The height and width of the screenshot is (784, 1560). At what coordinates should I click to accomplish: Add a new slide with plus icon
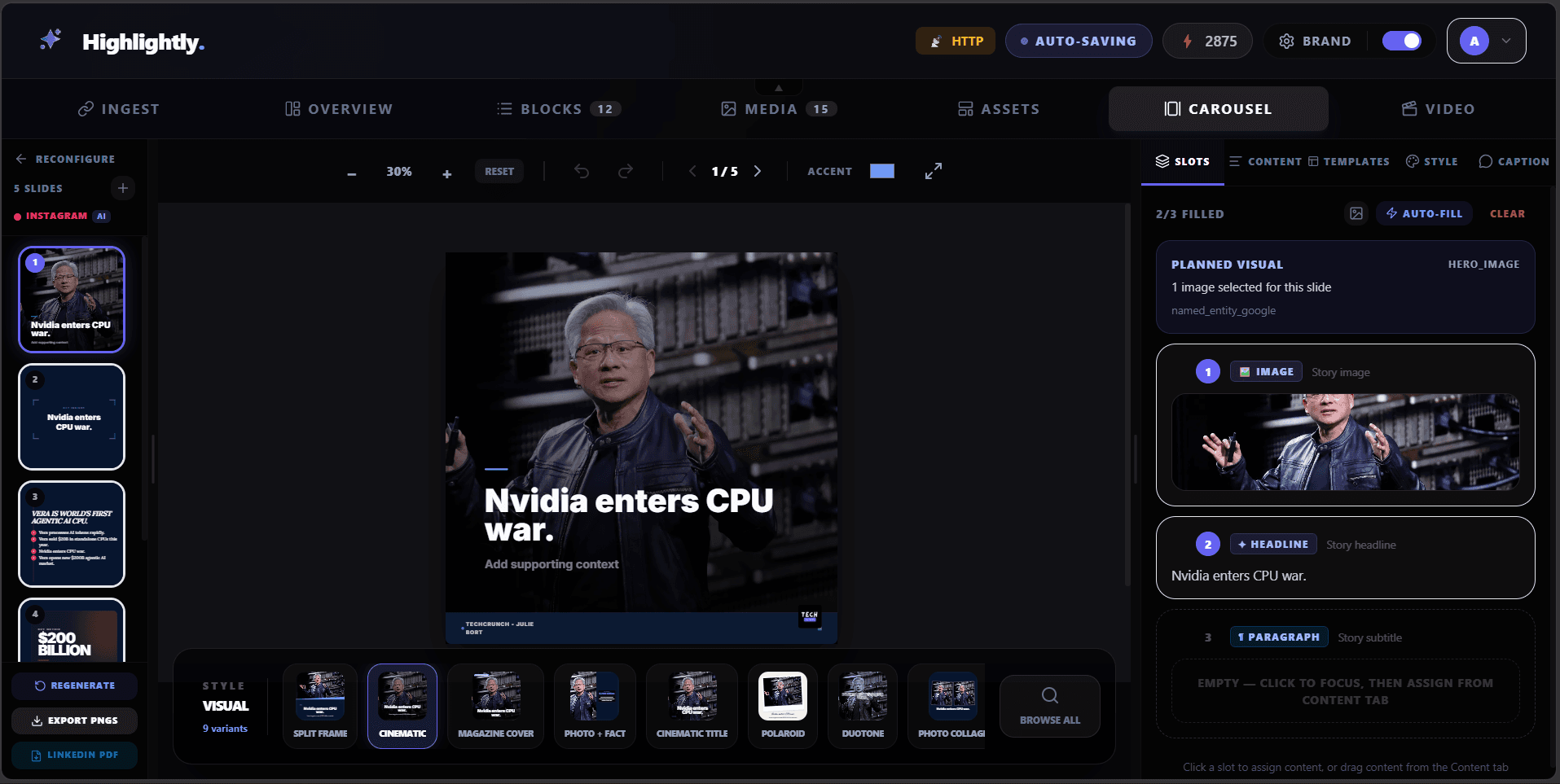click(x=123, y=188)
